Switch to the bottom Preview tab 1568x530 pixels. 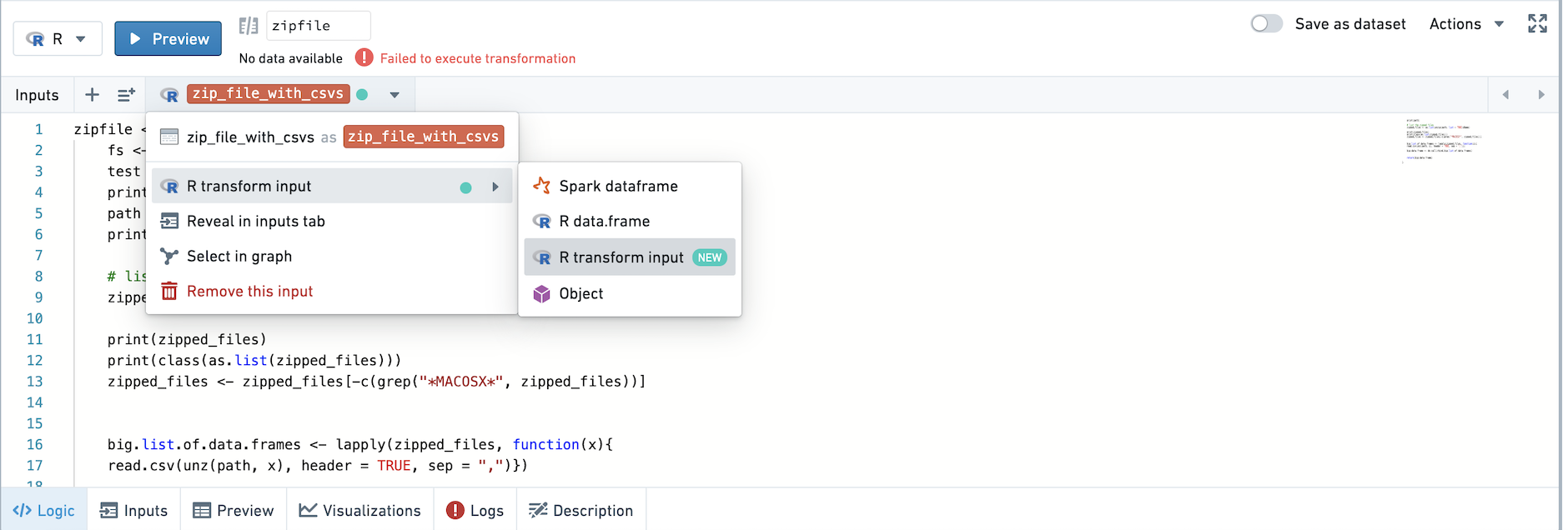(x=234, y=510)
